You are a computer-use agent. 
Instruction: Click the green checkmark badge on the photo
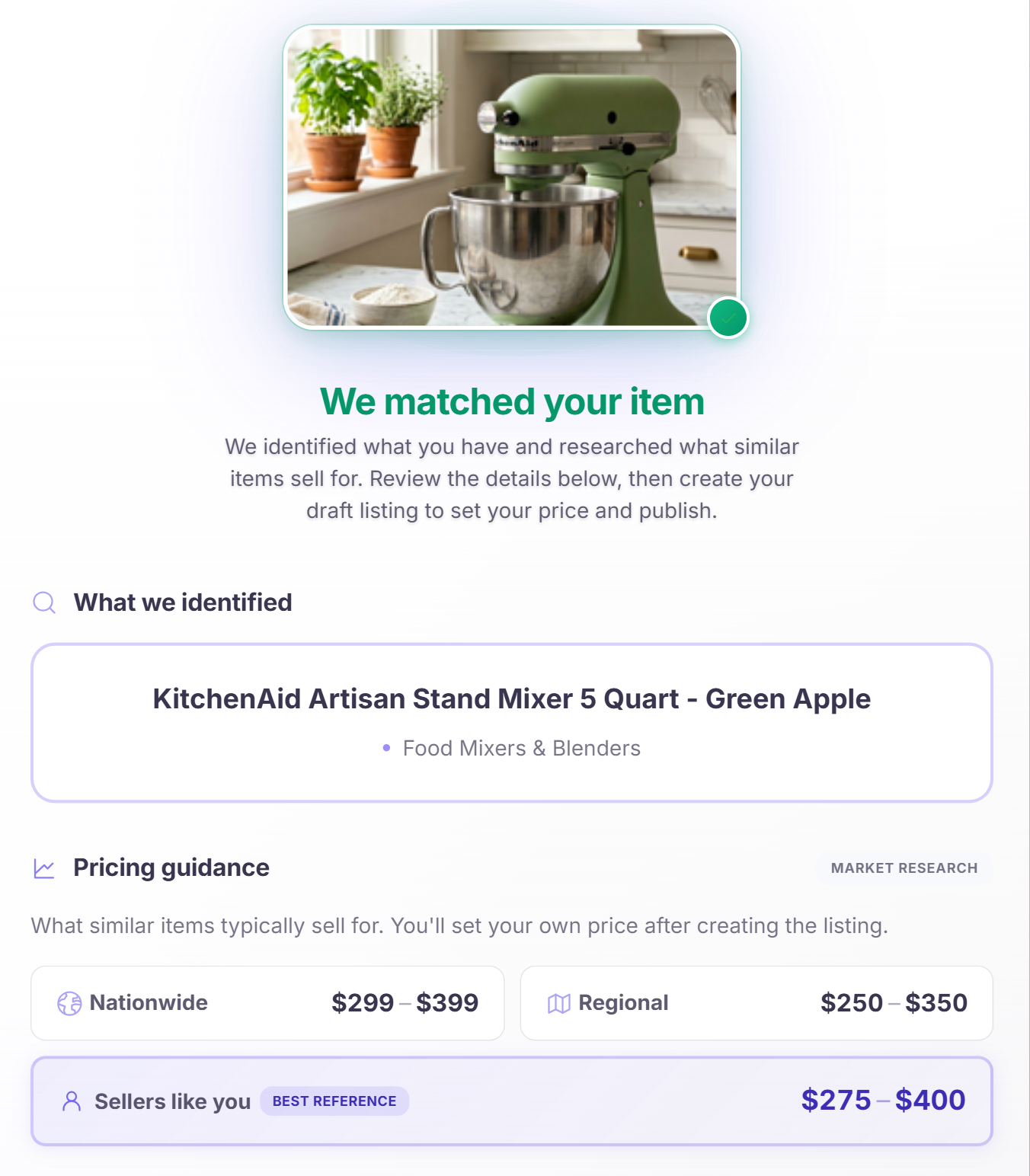click(728, 317)
